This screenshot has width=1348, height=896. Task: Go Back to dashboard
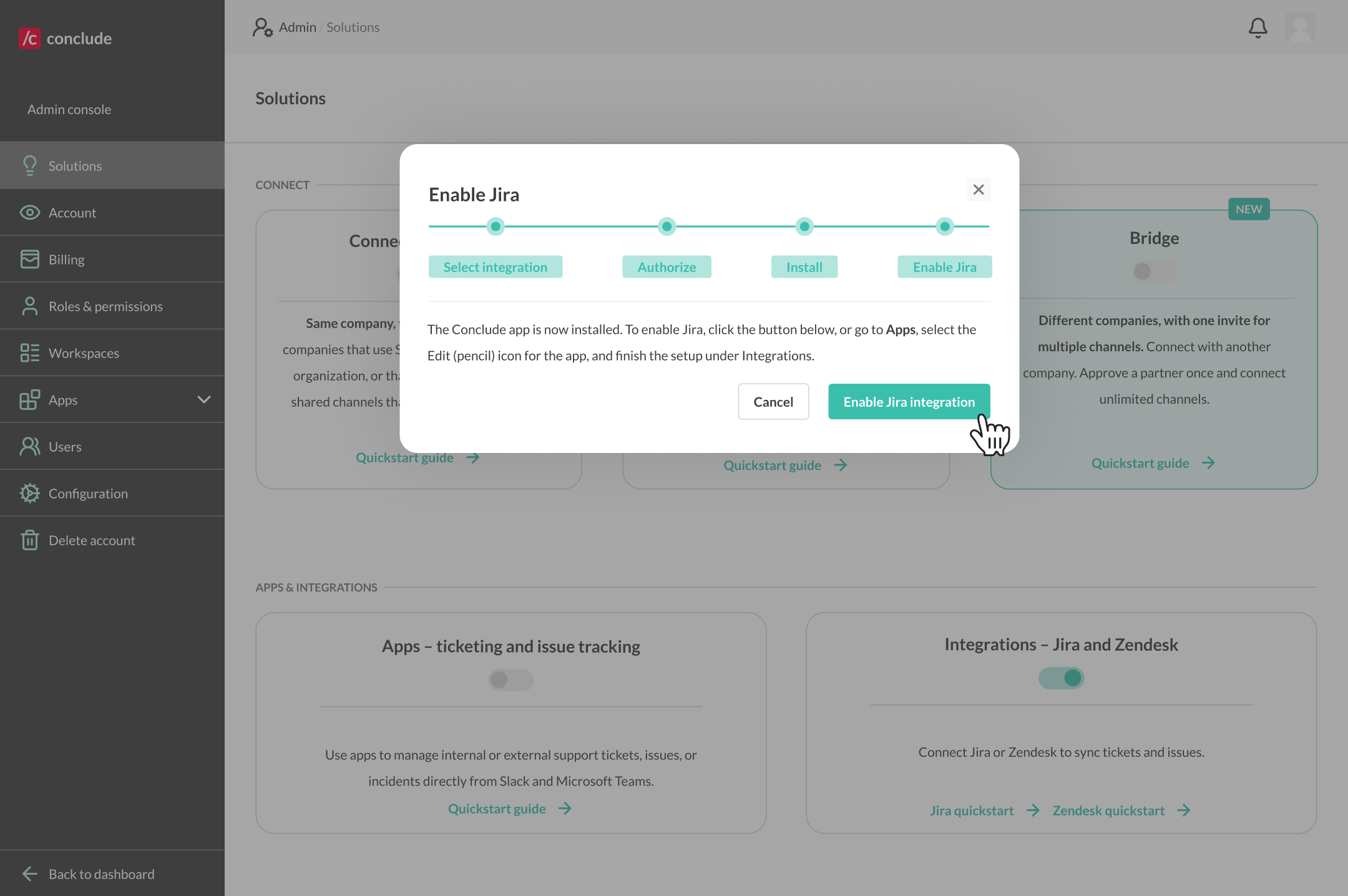(112, 874)
